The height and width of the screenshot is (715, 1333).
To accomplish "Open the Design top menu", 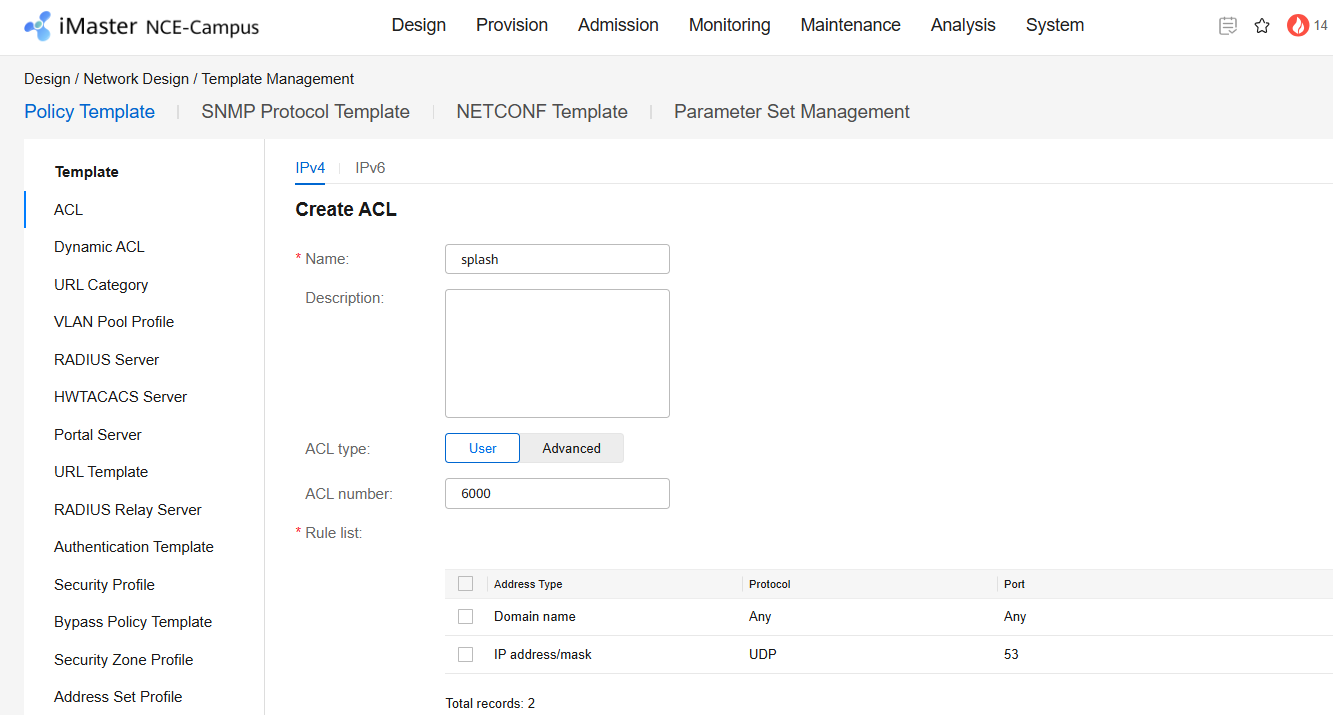I will pos(418,25).
